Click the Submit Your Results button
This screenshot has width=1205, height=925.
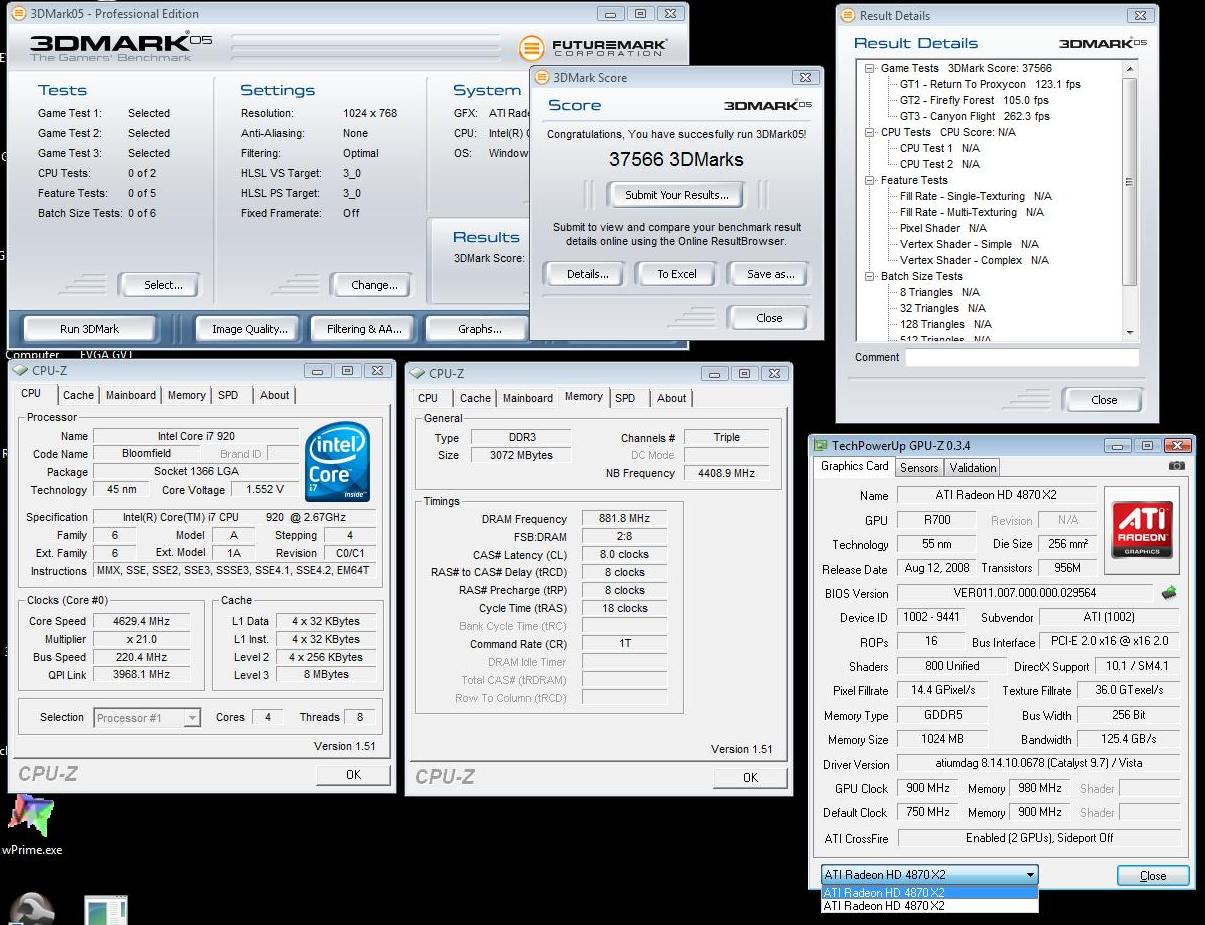[x=677, y=195]
